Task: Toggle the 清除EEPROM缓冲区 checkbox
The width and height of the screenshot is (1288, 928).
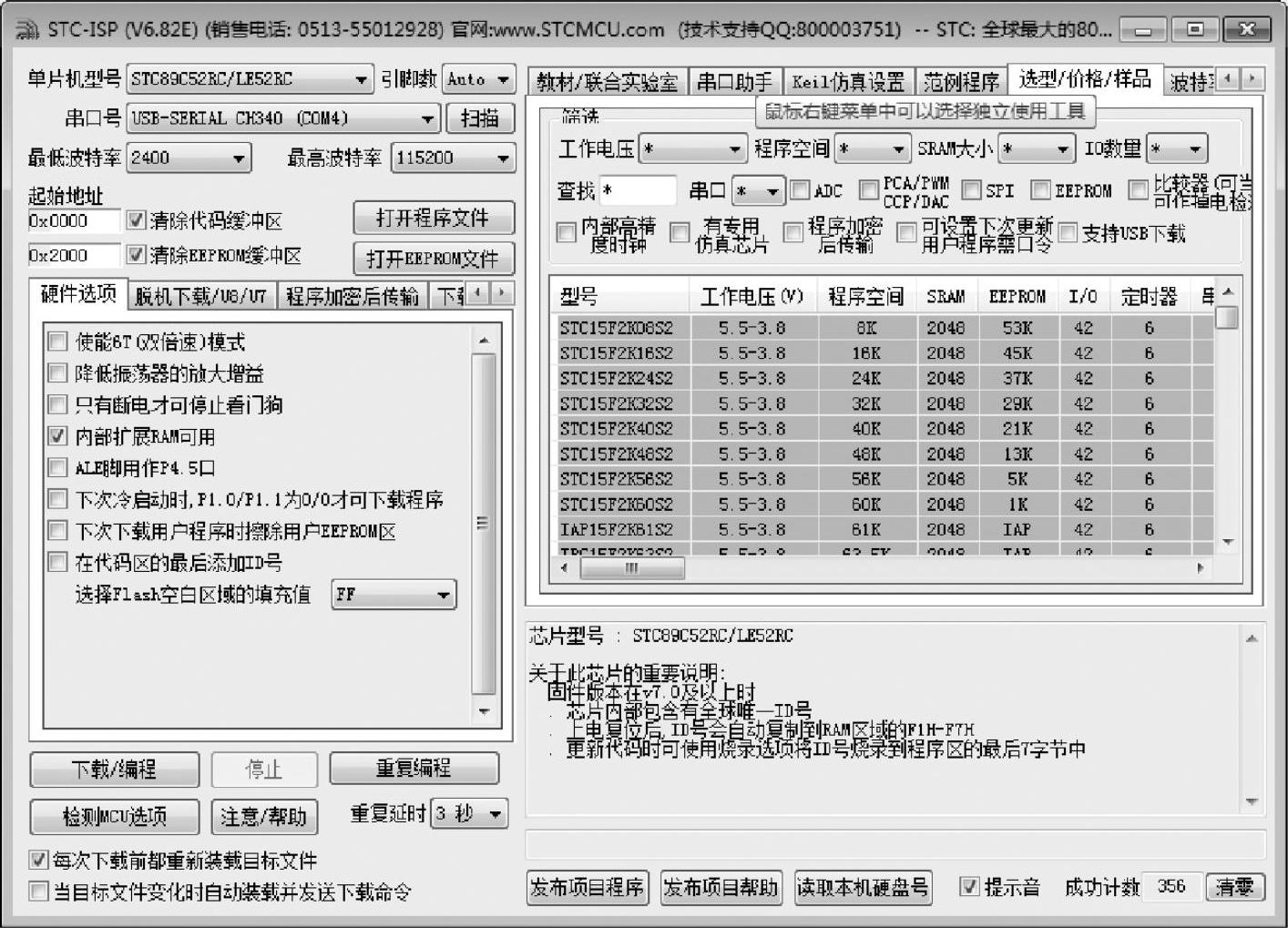Action: click(136, 255)
